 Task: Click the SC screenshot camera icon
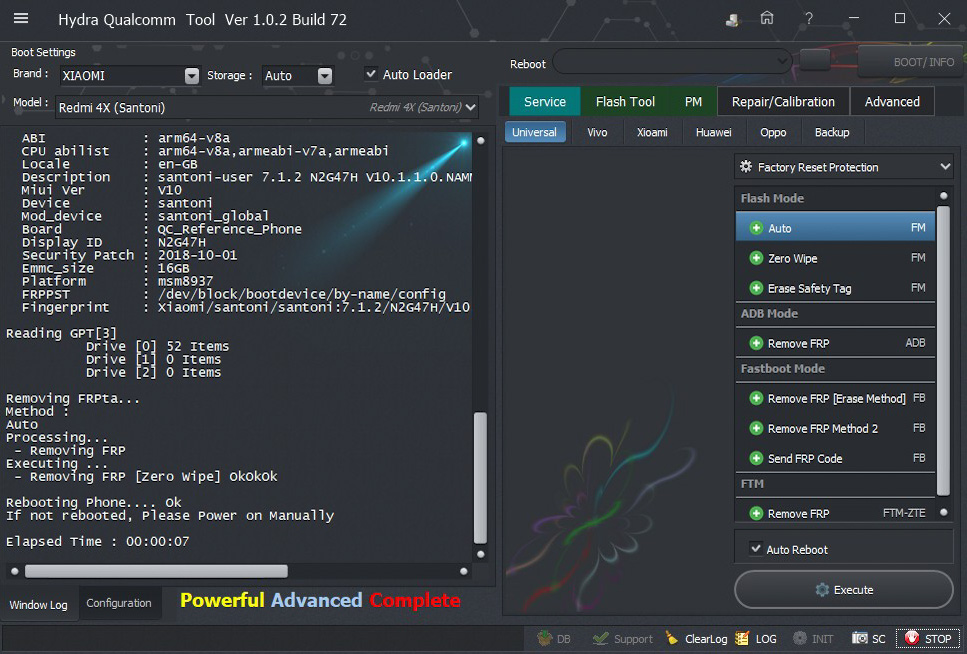[x=860, y=638]
